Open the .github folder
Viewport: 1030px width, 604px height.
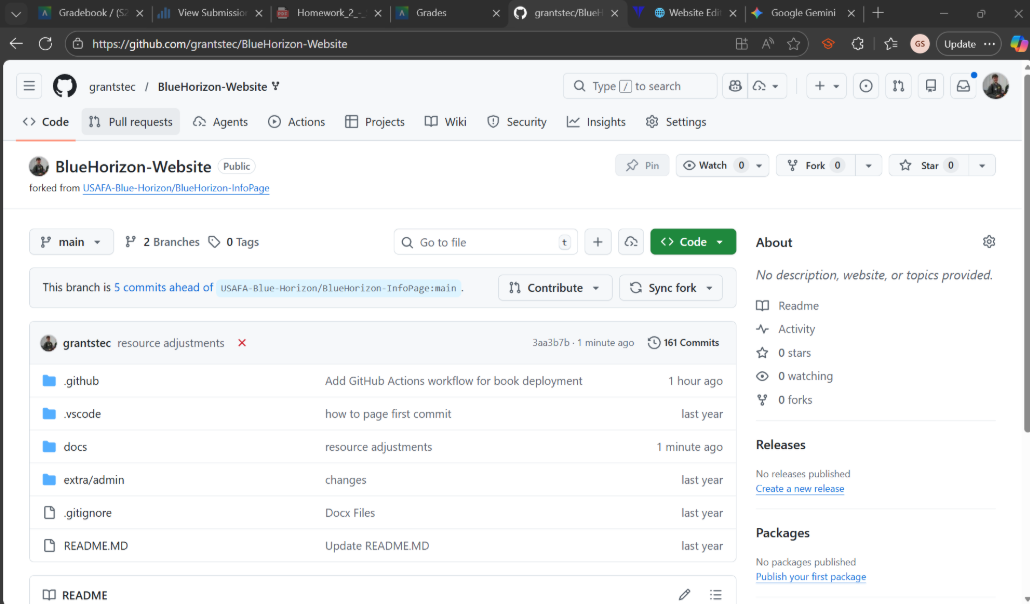point(81,381)
